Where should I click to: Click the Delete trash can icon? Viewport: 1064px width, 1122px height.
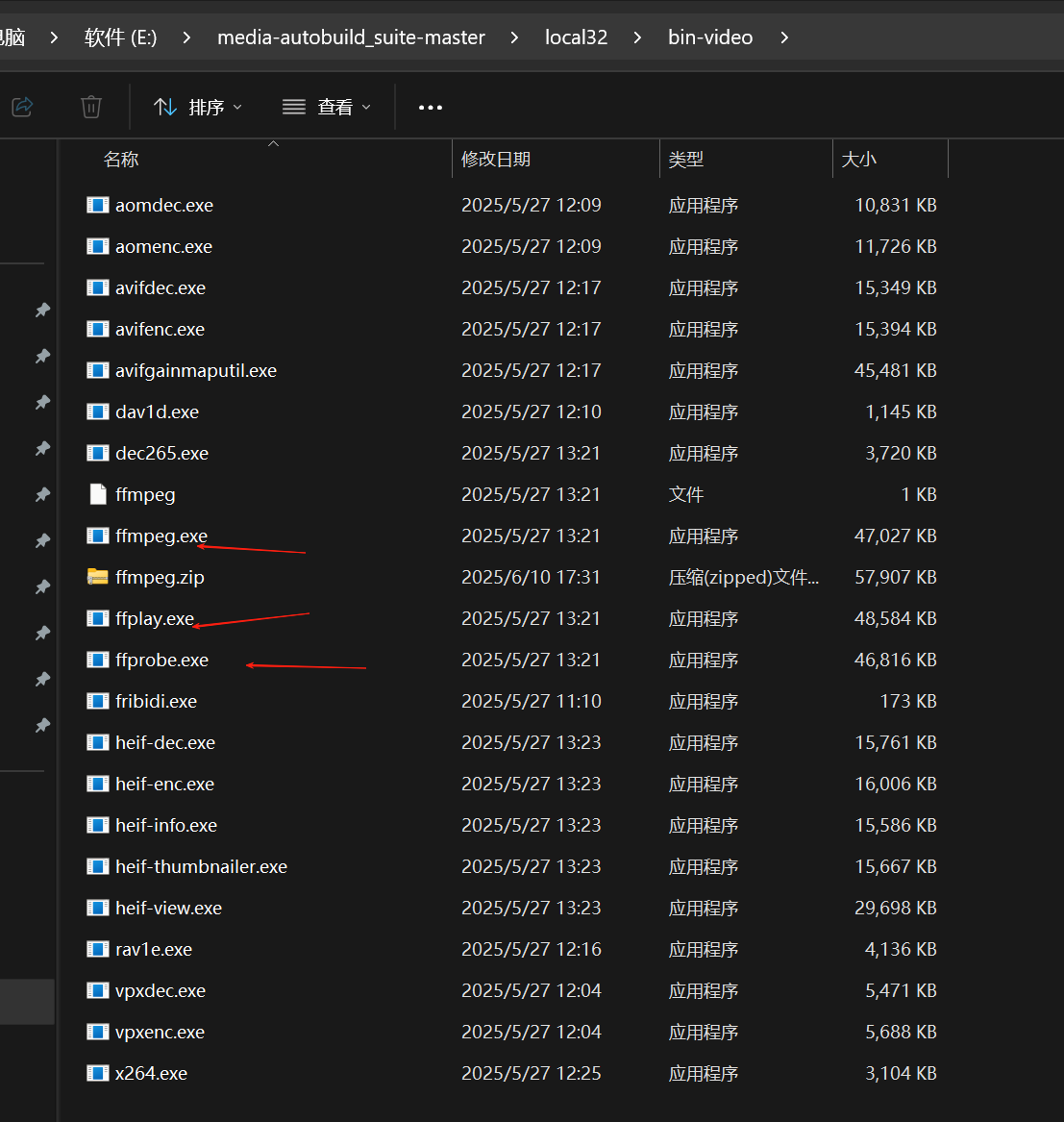[x=91, y=108]
